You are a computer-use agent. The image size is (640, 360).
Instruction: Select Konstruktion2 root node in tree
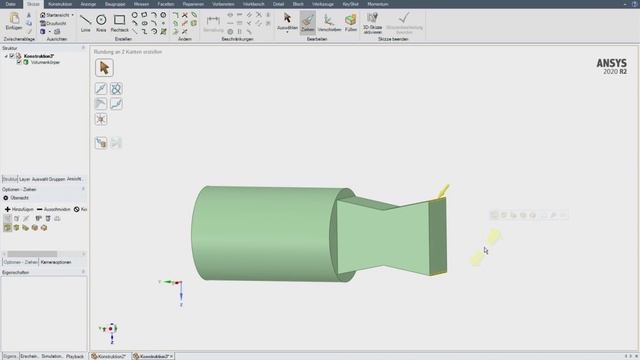pos(39,56)
